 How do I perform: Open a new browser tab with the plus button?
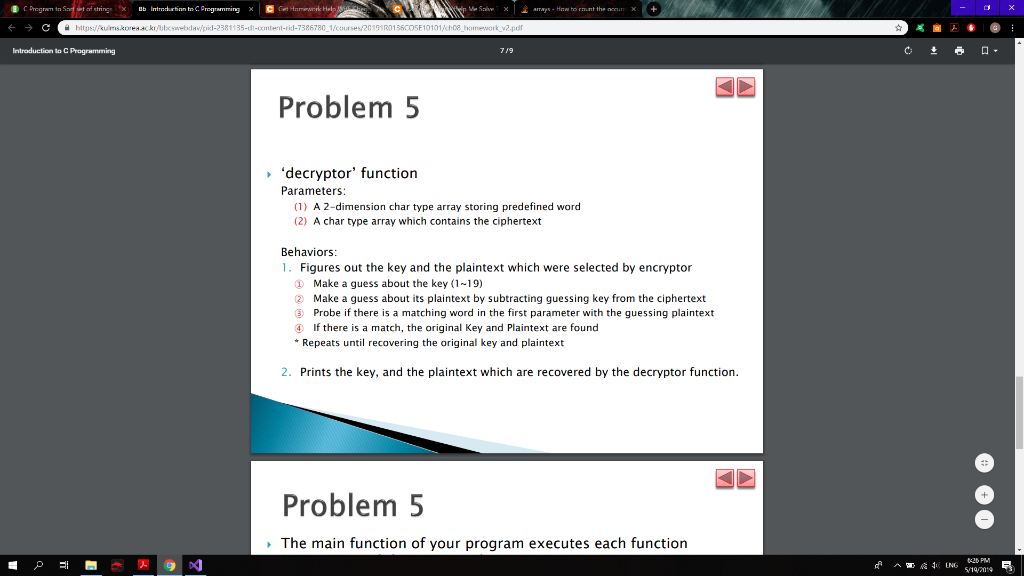tap(652, 7)
